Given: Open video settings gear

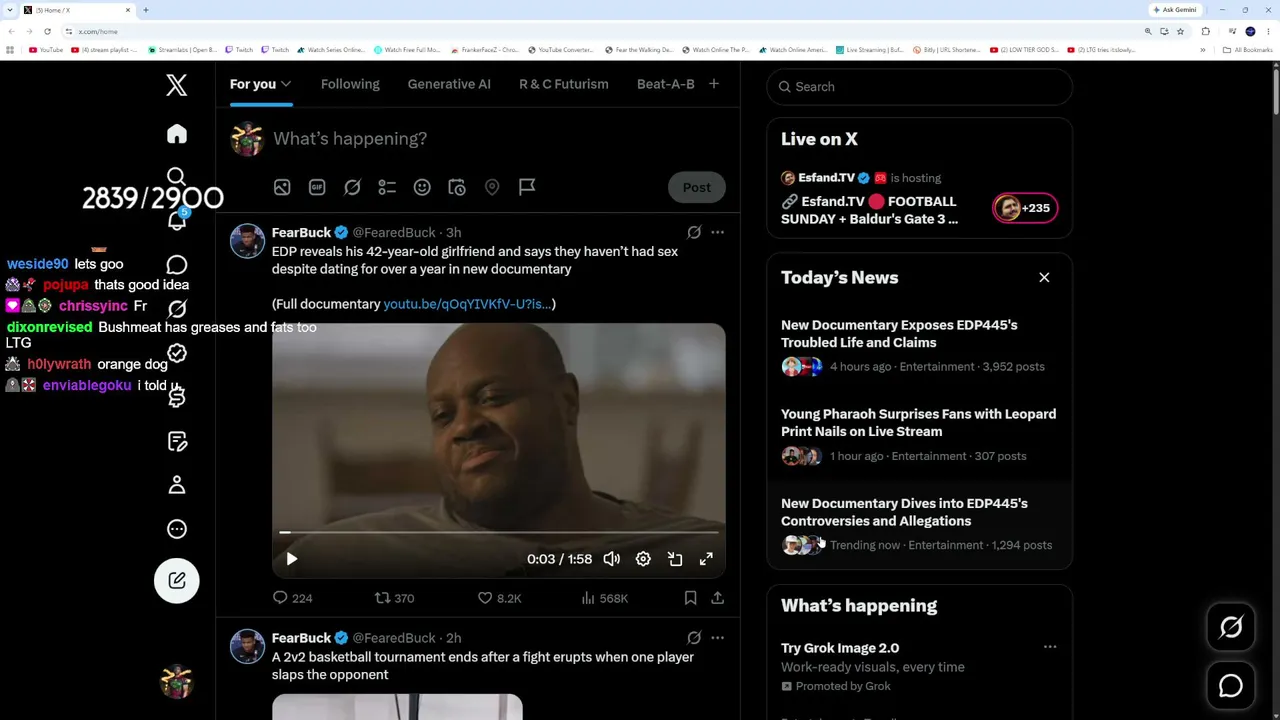Looking at the screenshot, I should point(643,559).
